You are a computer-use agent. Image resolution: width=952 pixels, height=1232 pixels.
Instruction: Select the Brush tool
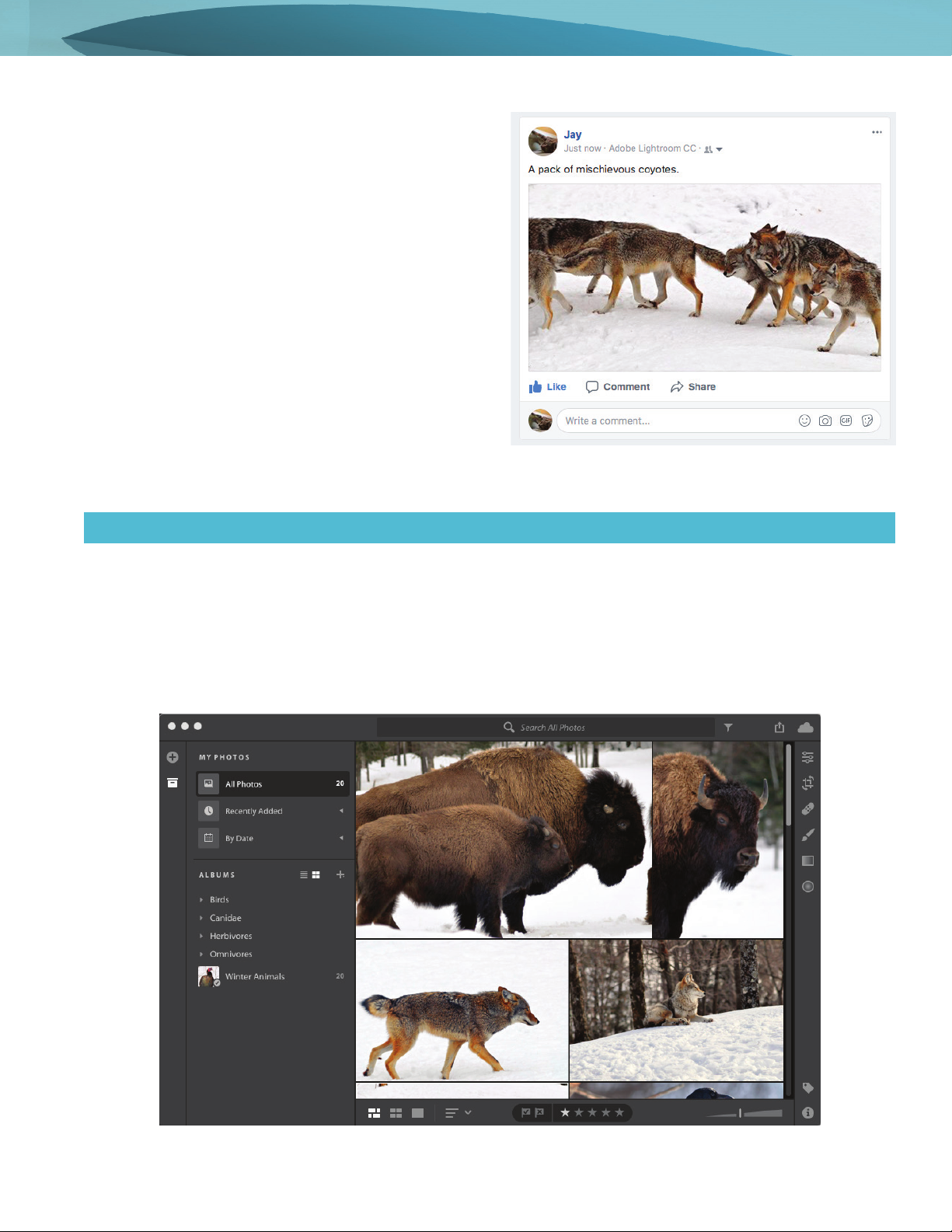click(x=807, y=835)
